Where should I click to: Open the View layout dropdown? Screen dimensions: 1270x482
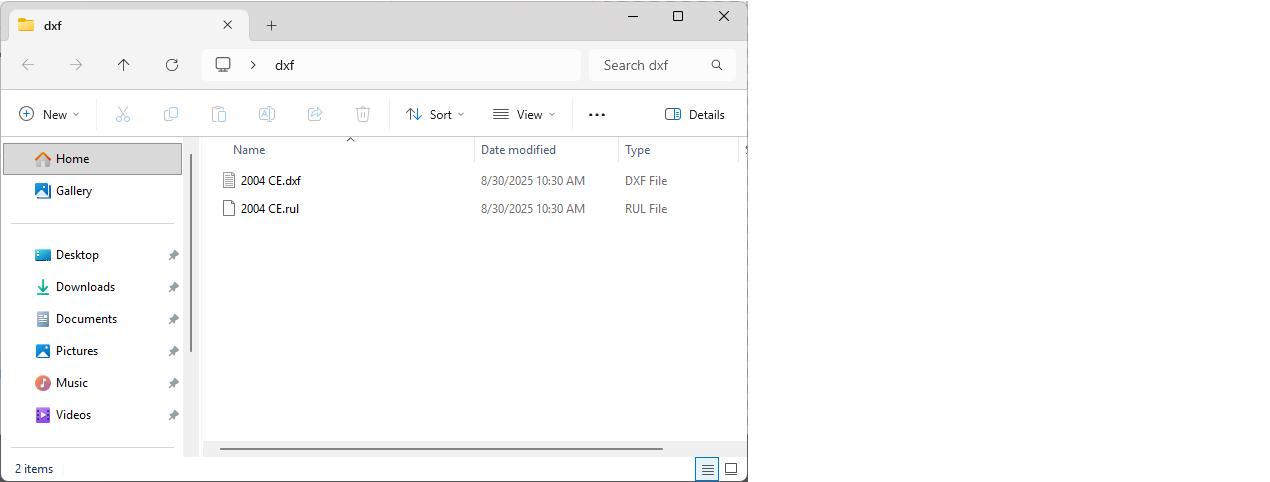[x=524, y=115]
